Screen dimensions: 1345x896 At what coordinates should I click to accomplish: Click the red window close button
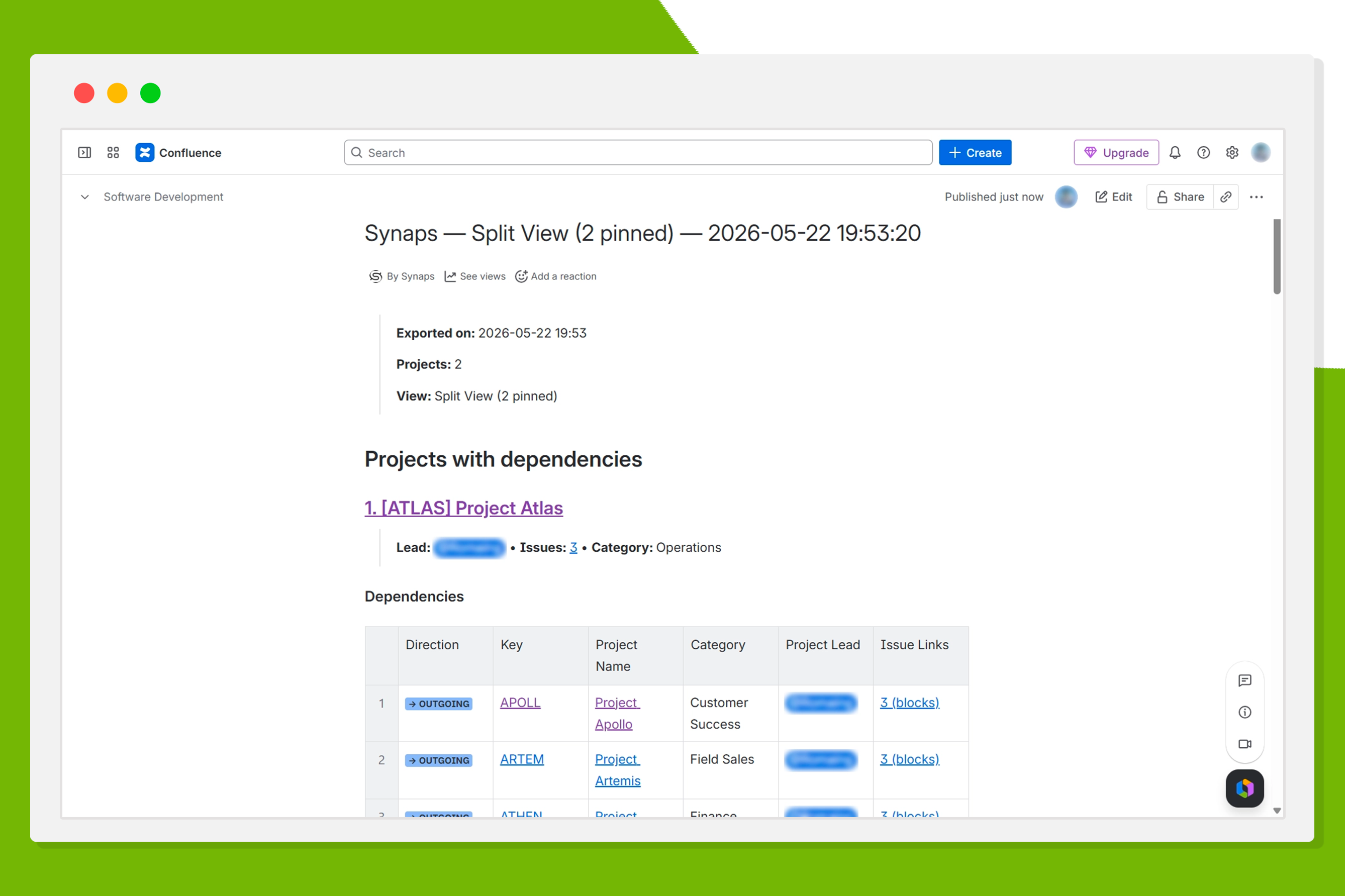click(84, 93)
